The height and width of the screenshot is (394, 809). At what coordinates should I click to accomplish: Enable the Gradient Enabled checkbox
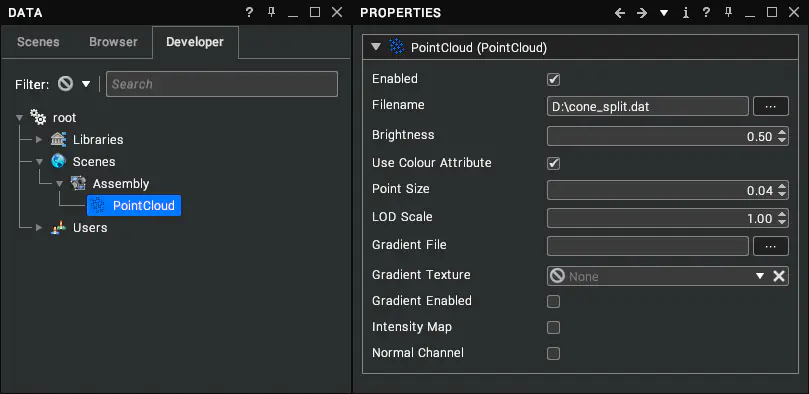(x=554, y=301)
